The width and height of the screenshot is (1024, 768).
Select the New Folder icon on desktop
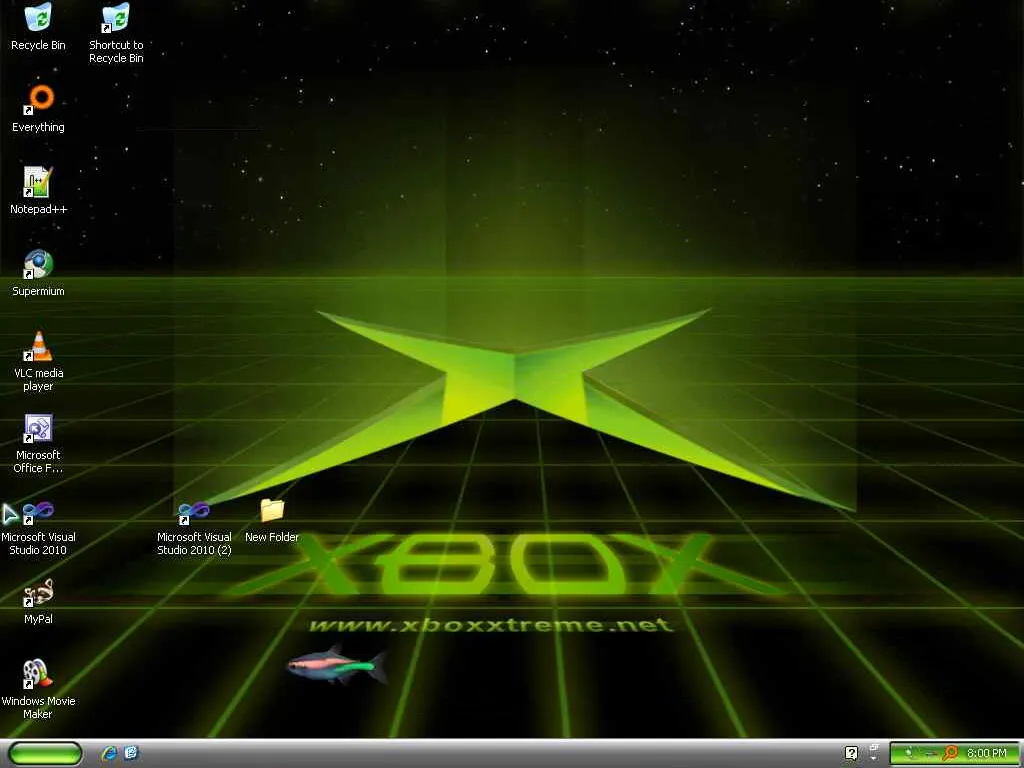coord(272,510)
